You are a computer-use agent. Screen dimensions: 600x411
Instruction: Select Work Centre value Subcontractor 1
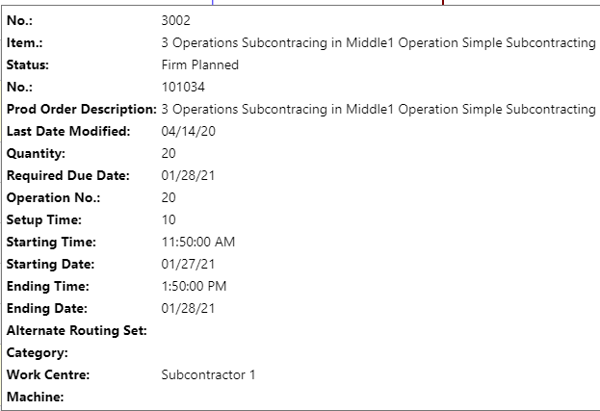(x=208, y=375)
